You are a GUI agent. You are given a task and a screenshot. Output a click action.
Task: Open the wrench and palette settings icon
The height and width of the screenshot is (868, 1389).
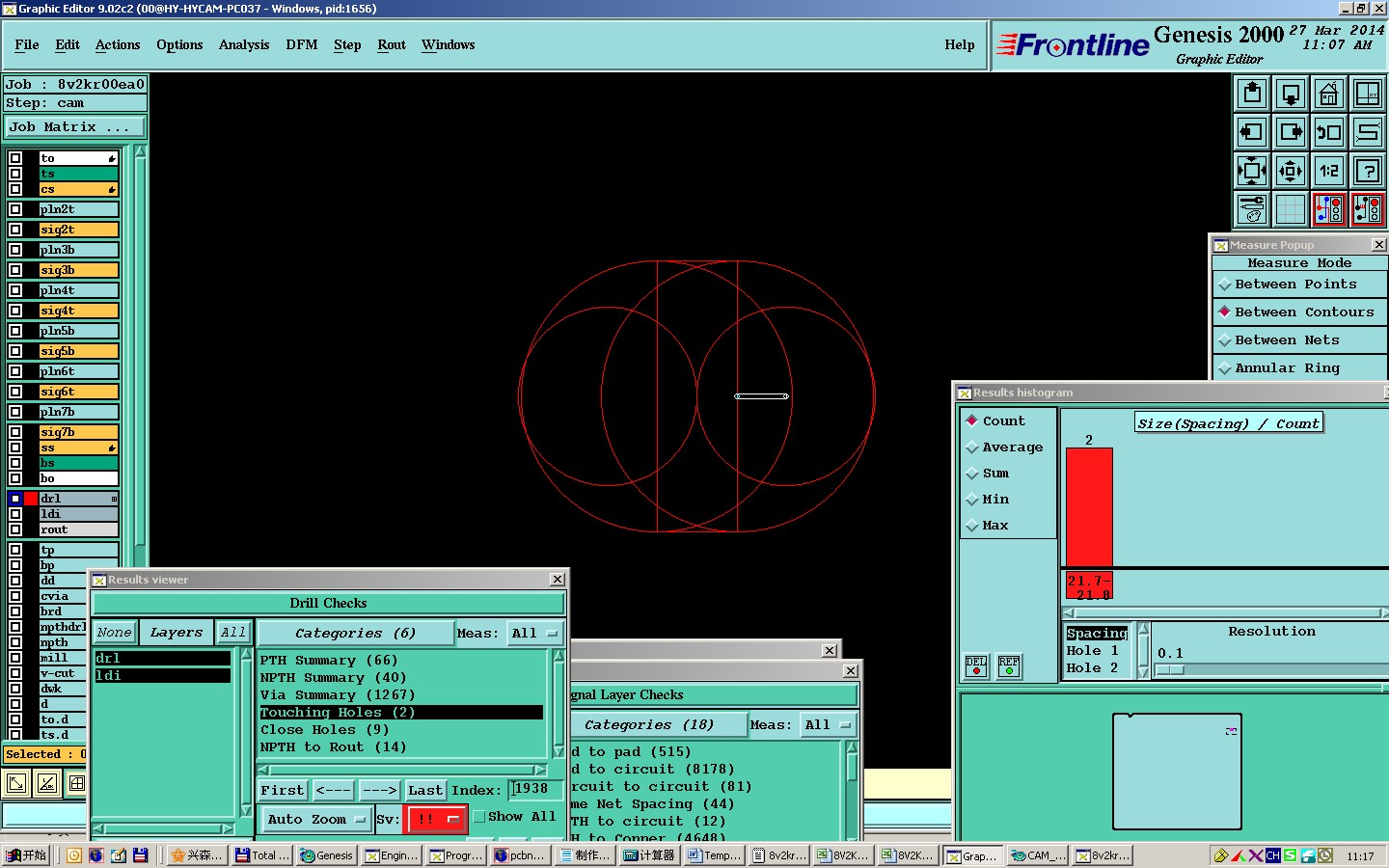(x=1252, y=208)
